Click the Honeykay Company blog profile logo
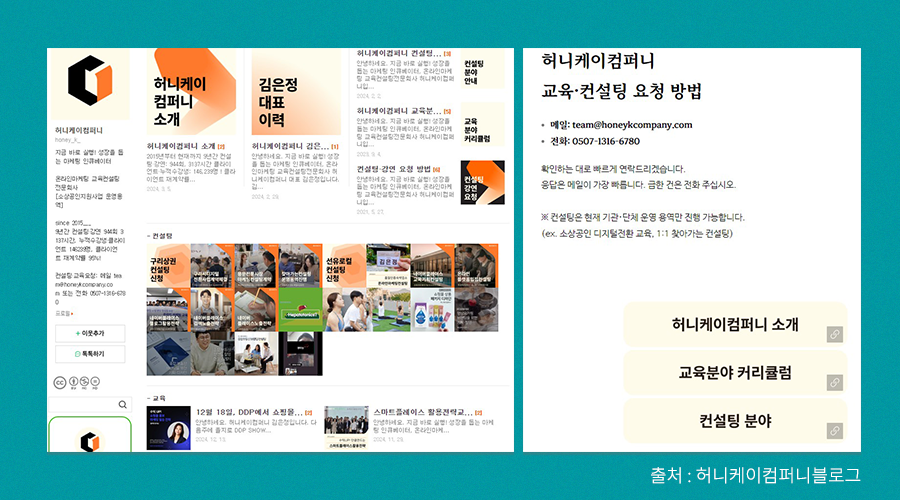The height and width of the screenshot is (500, 900). (x=91, y=84)
